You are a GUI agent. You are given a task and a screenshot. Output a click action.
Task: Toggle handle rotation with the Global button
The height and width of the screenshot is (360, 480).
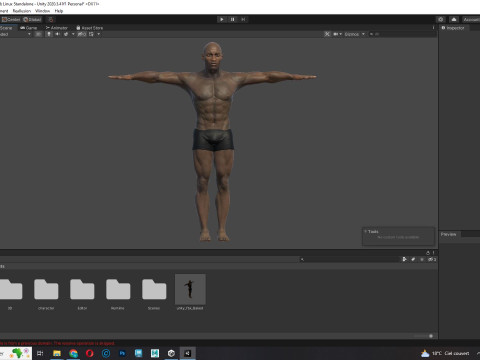[x=32, y=20]
